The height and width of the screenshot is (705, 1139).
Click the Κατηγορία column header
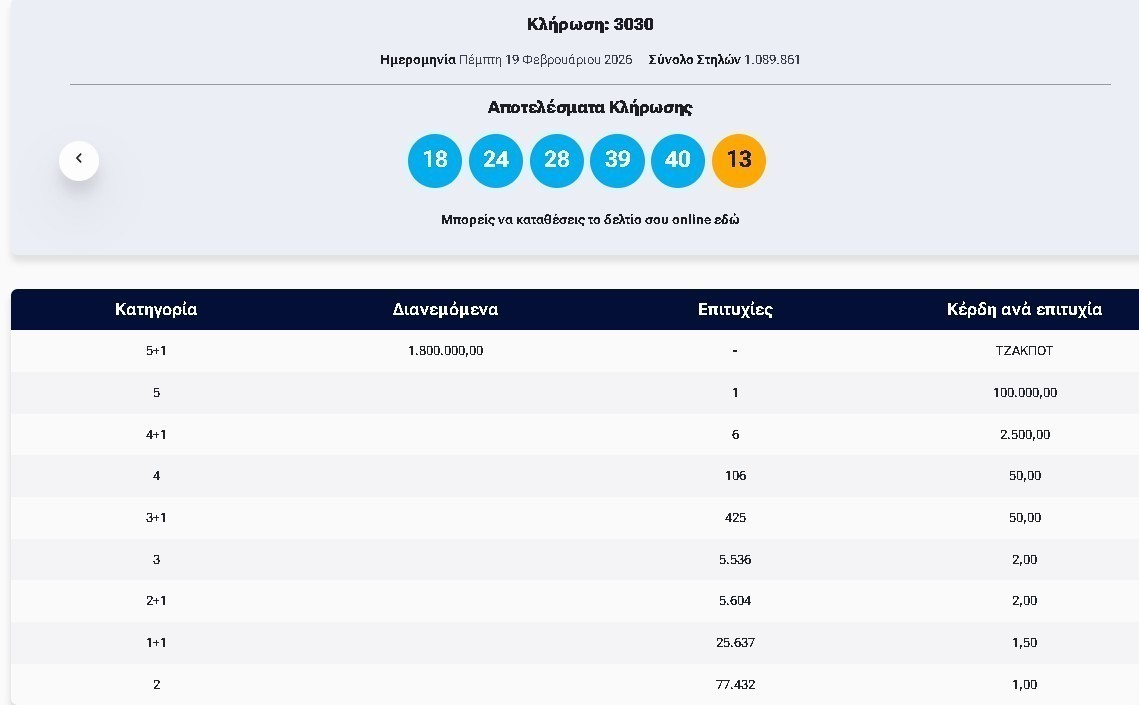pos(156,310)
